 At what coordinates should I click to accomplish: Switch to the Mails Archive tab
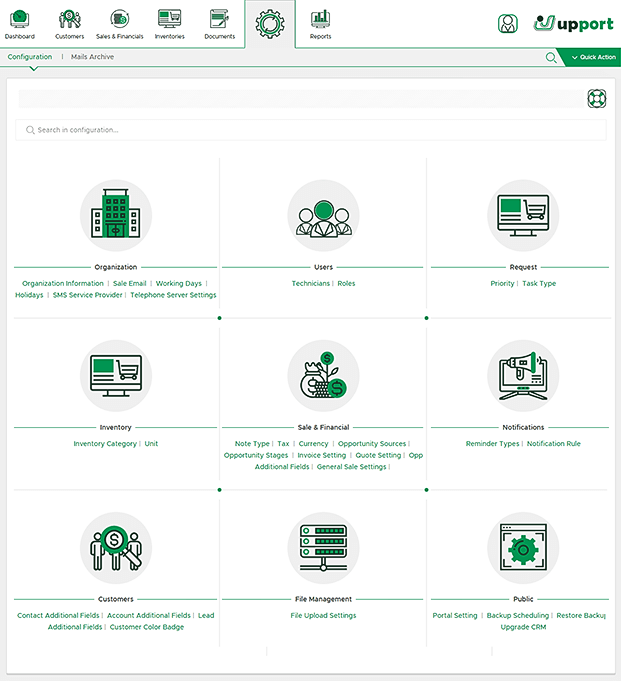coord(92,57)
